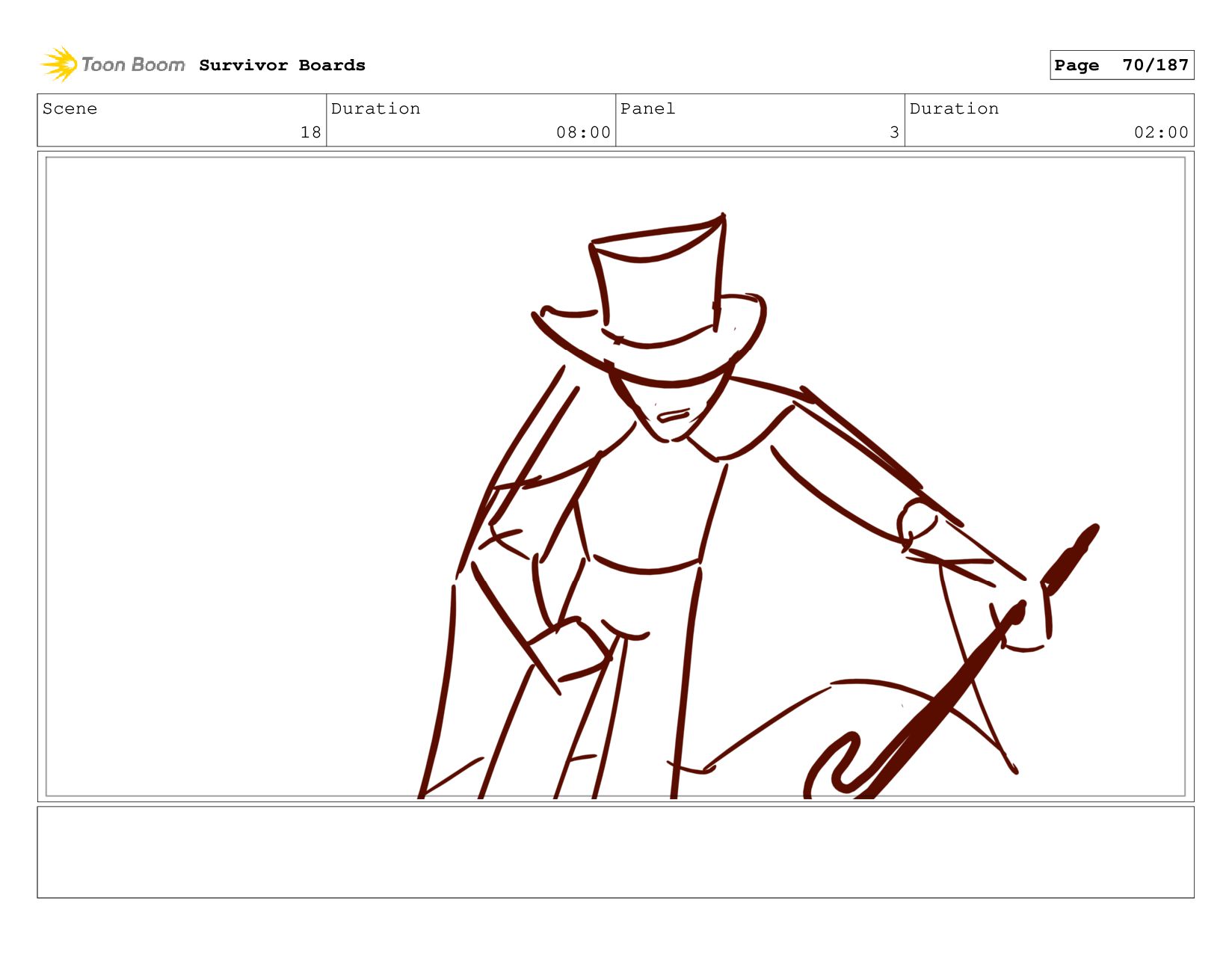Click the Scene label

click(70, 108)
